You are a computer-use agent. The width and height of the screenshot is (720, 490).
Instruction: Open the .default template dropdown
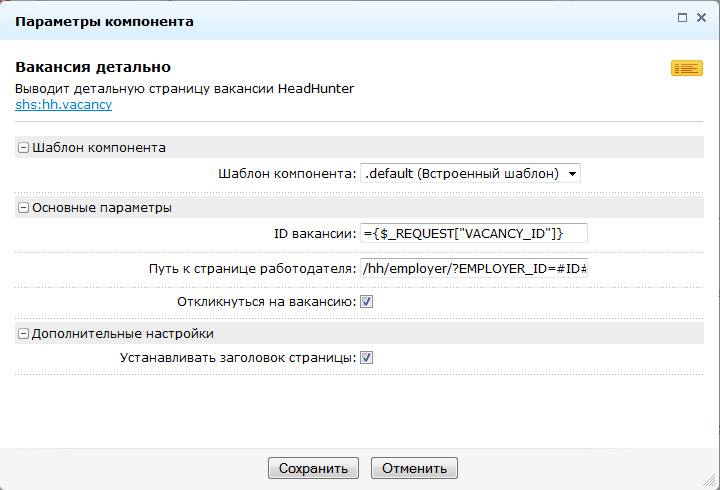pos(470,173)
